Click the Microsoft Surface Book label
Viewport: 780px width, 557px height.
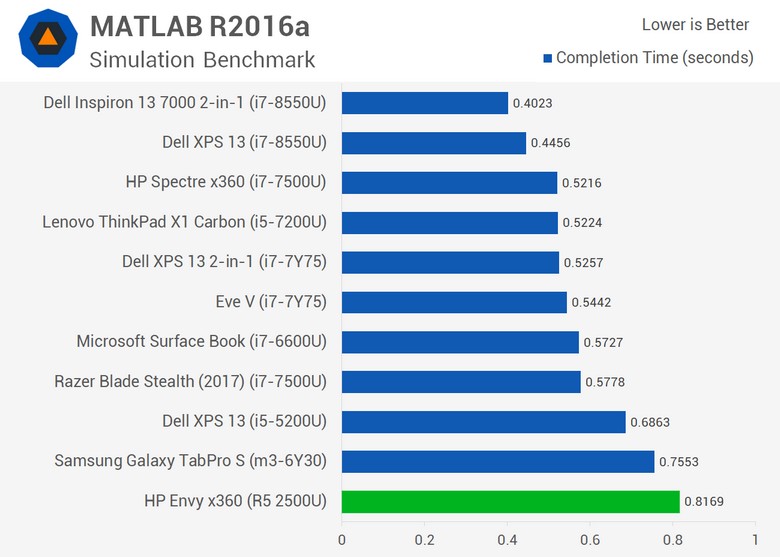201,342
